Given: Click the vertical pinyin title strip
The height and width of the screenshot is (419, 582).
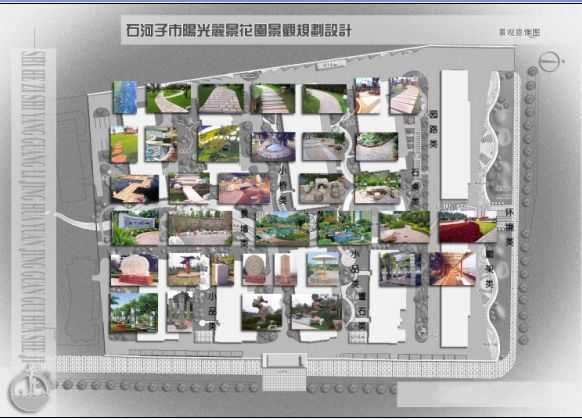Looking at the screenshot, I should tap(34, 207).
